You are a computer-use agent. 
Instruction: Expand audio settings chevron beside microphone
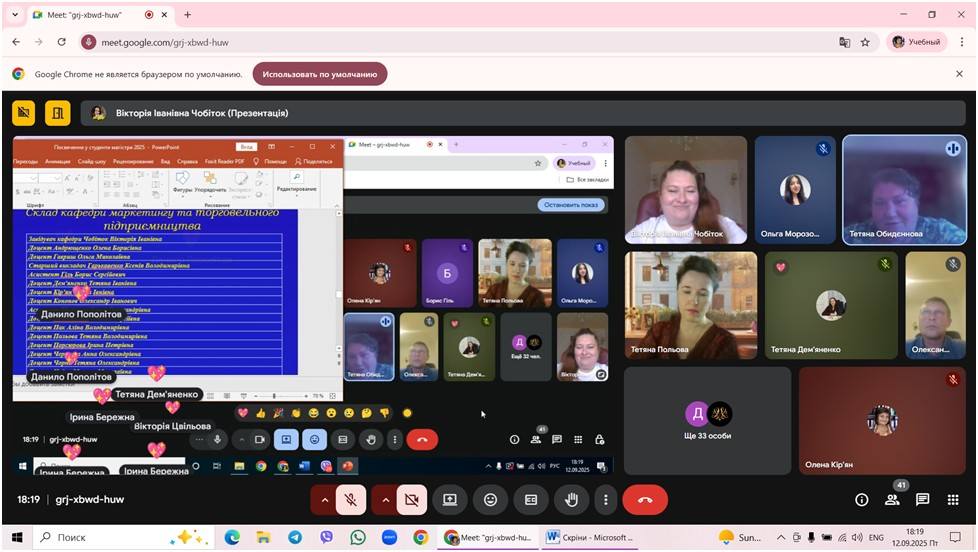[324, 499]
